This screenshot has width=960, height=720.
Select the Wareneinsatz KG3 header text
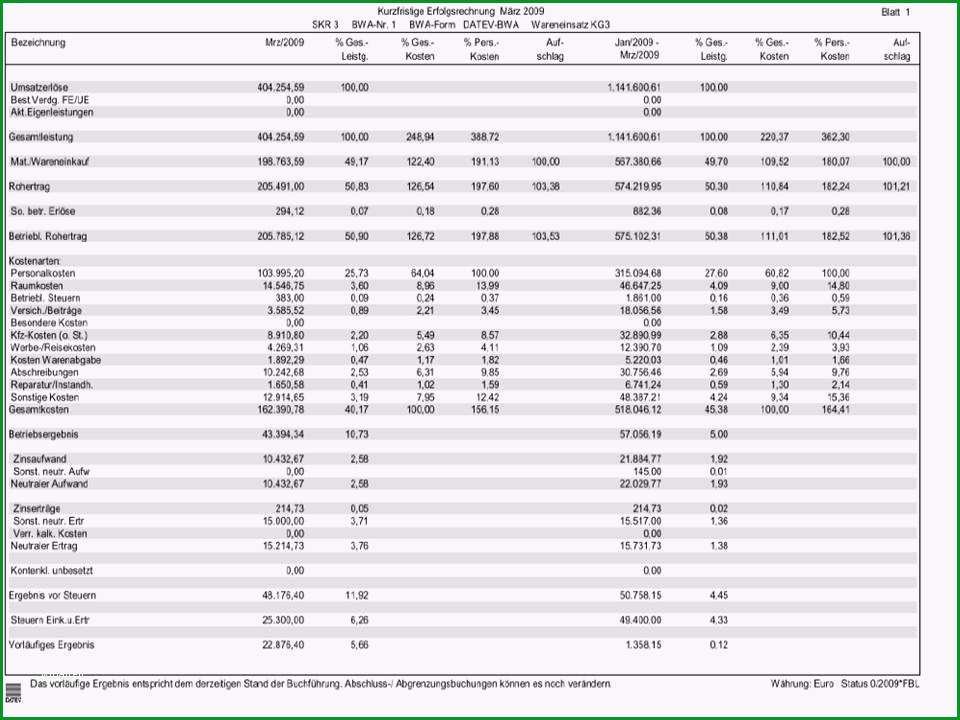coord(571,25)
